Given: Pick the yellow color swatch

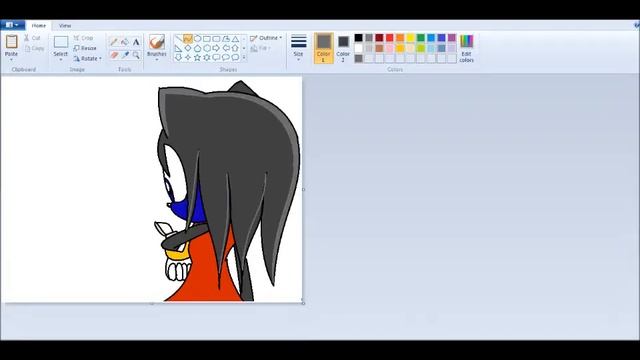Looking at the screenshot, I should pyautogui.click(x=410, y=38).
